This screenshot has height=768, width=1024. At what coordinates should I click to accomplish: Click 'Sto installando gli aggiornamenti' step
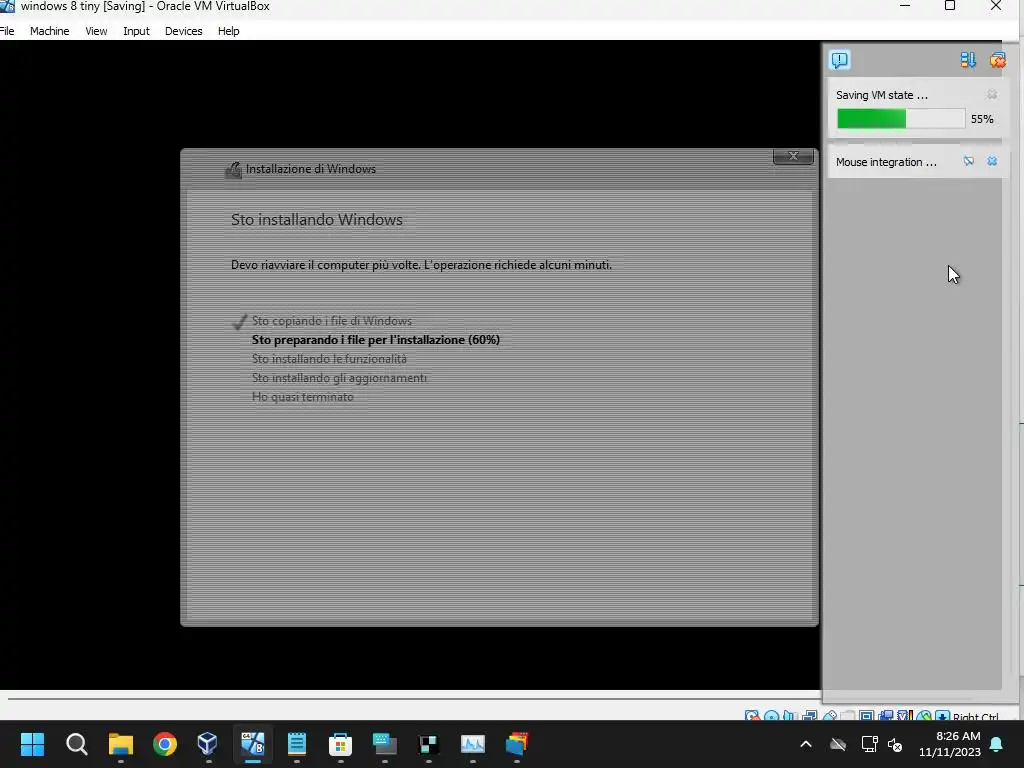point(339,377)
